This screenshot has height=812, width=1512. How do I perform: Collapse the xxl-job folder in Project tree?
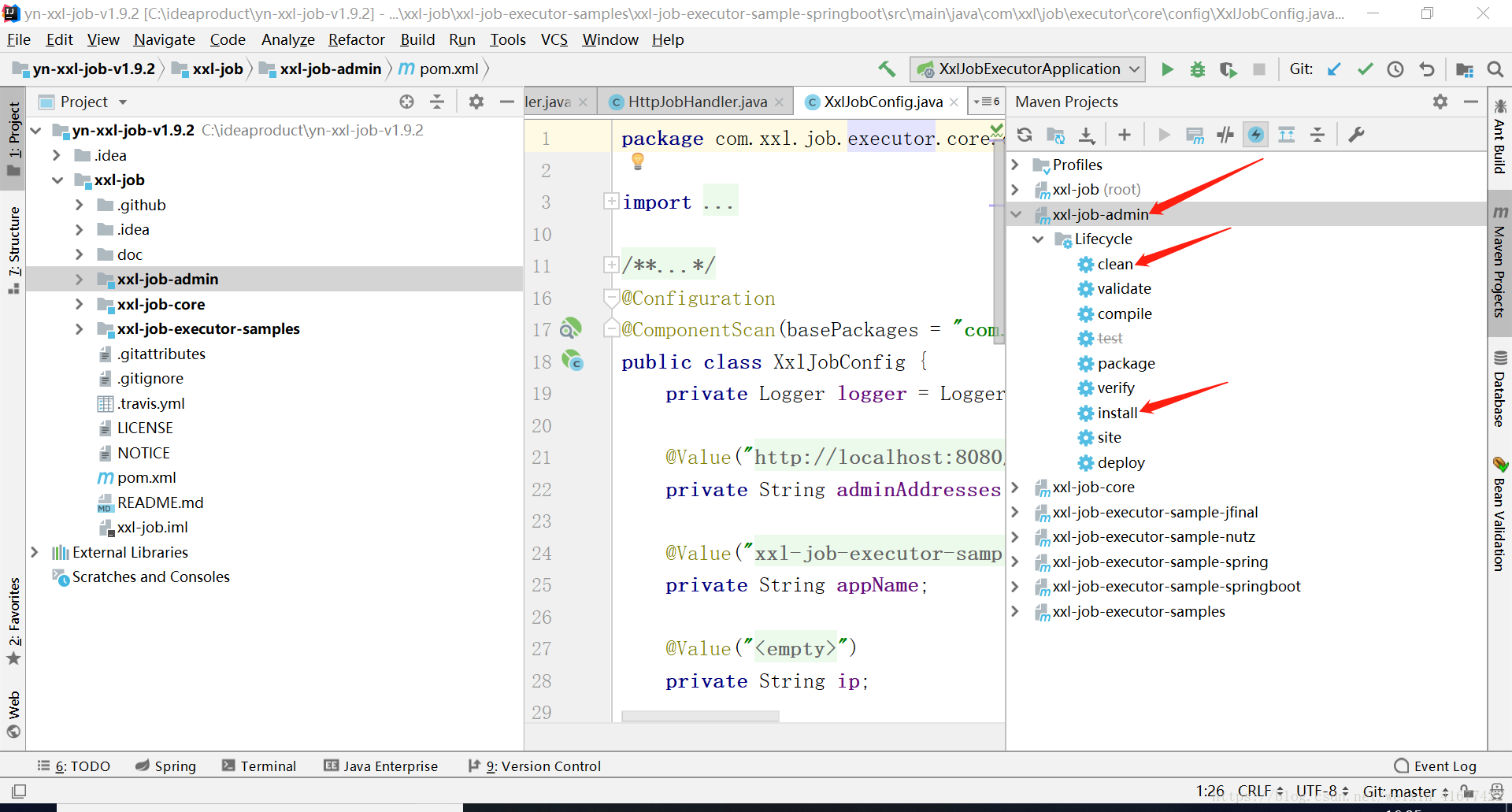(x=57, y=180)
